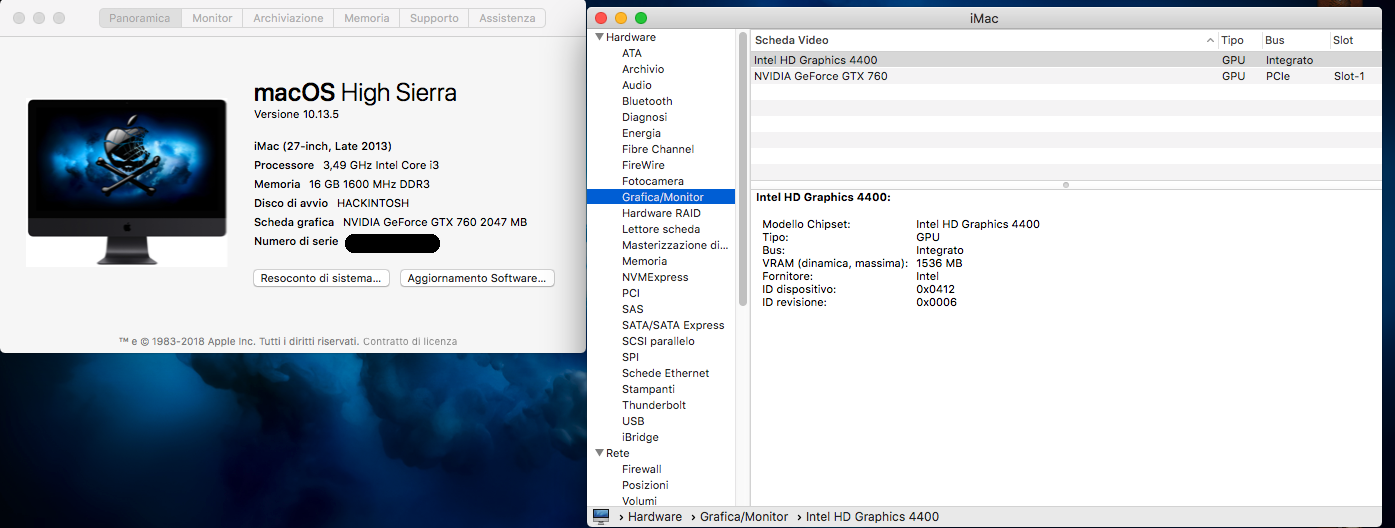This screenshot has height=528, width=1395.
Task: Select iBridge in sidebar
Action: [x=640, y=437]
